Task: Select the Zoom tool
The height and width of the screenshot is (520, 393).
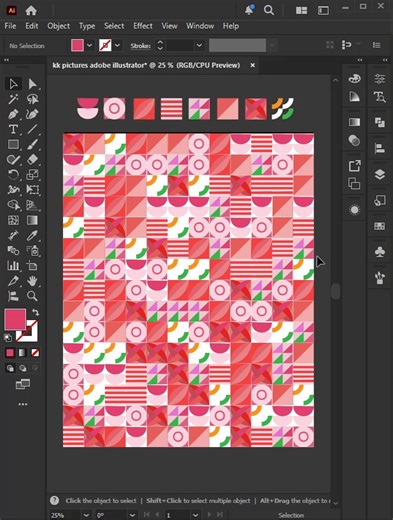Action: (32, 296)
